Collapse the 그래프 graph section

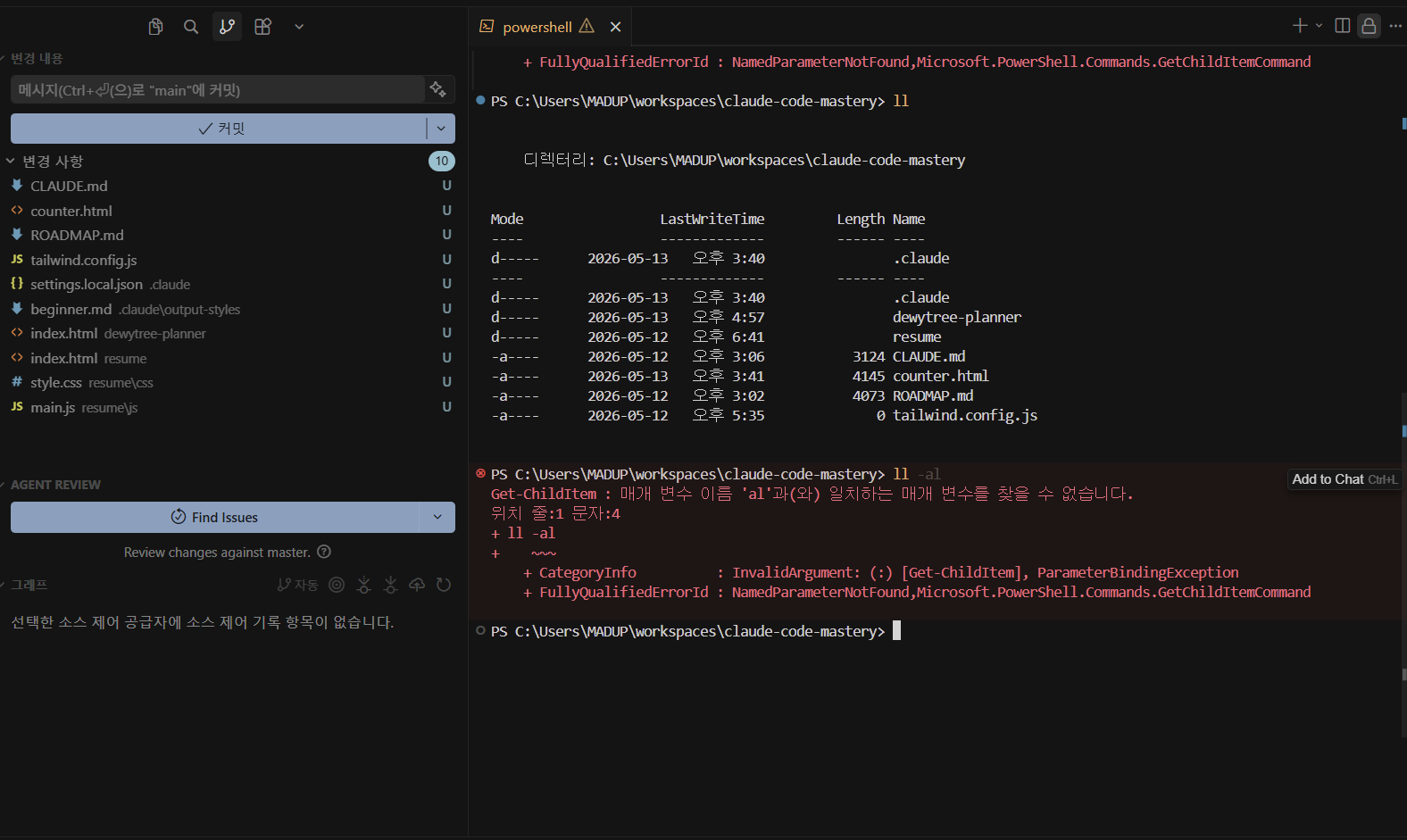[x=29, y=585]
